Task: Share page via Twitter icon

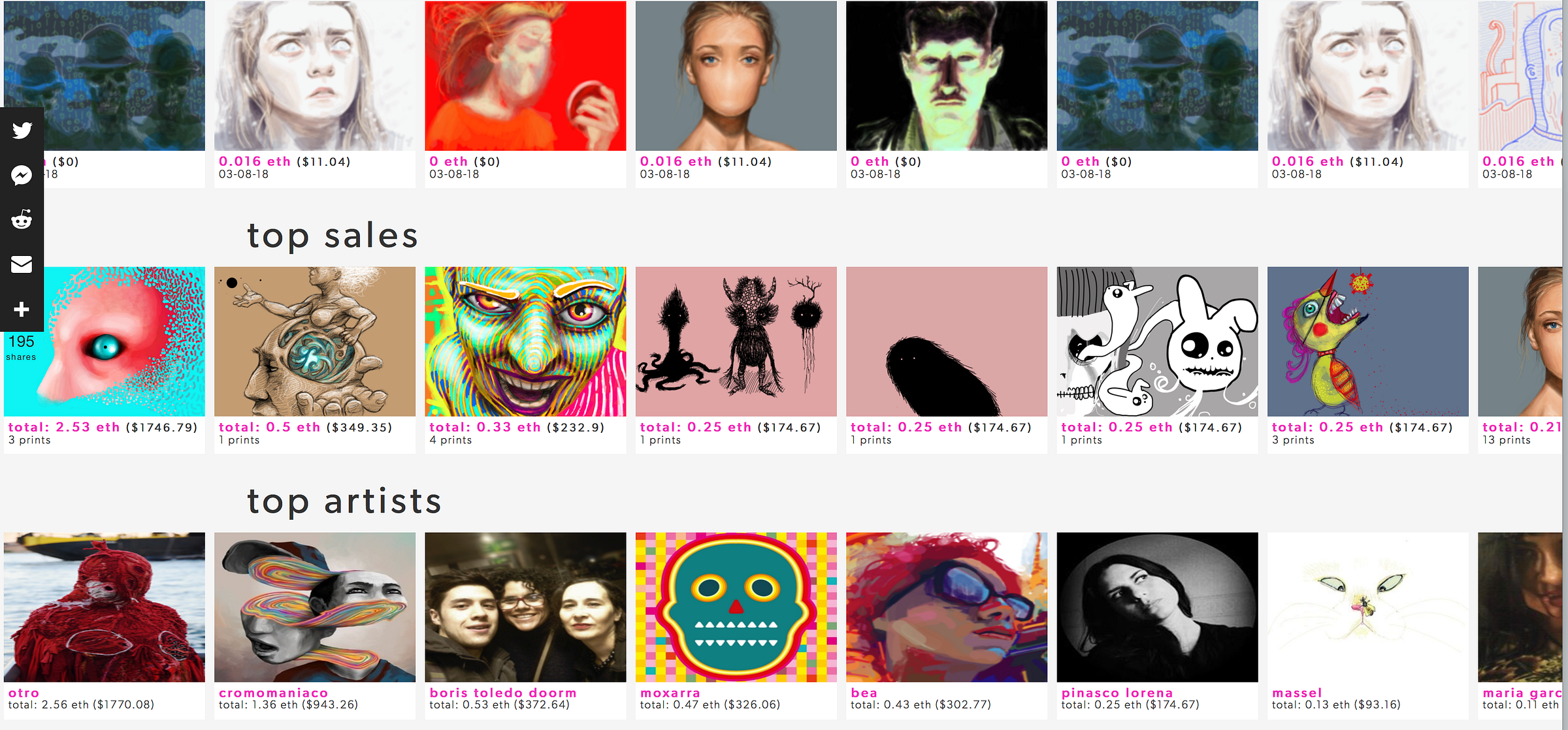Action: pos(22,130)
